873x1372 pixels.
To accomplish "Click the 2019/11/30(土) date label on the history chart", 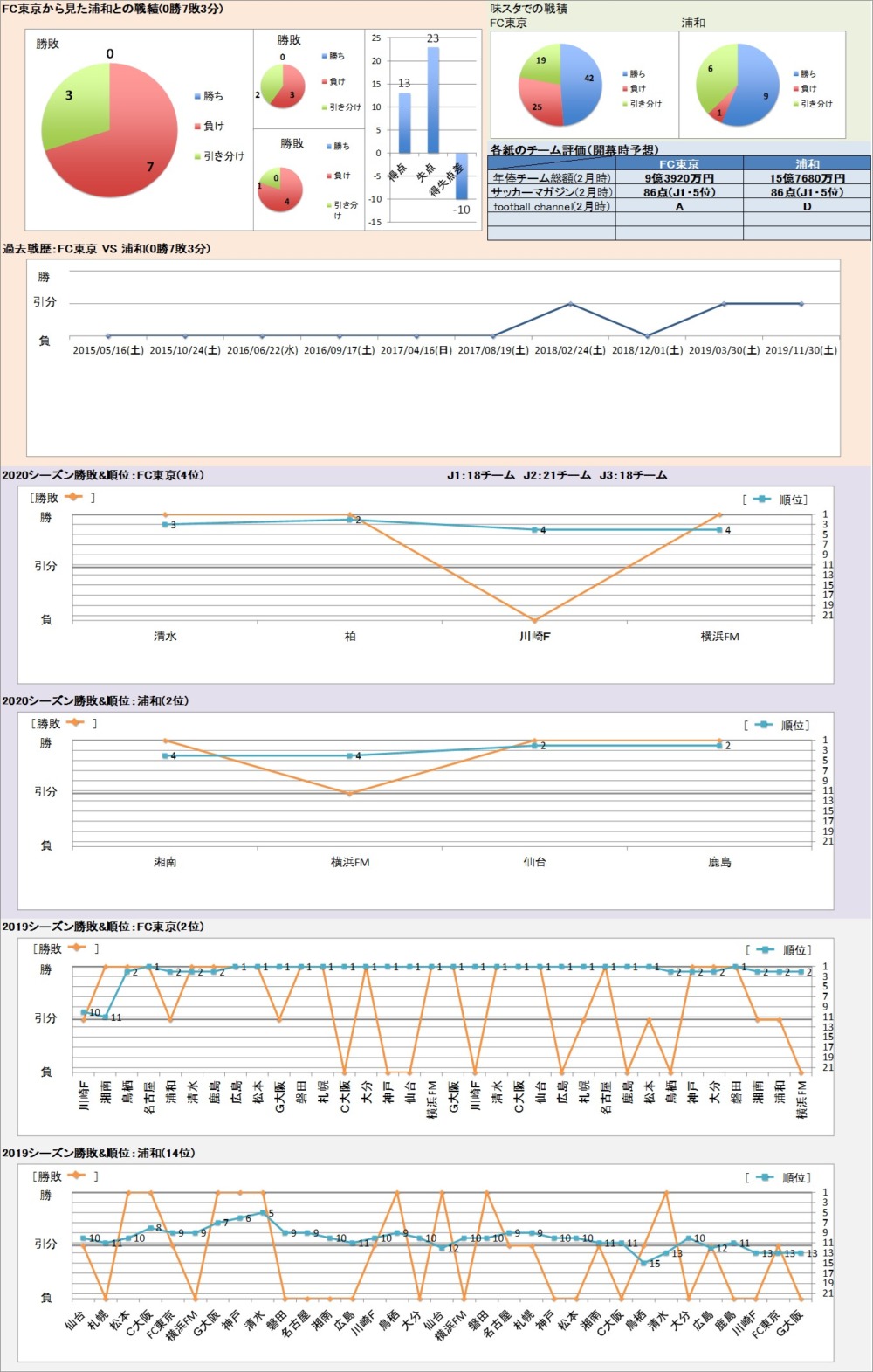I will click(x=801, y=350).
